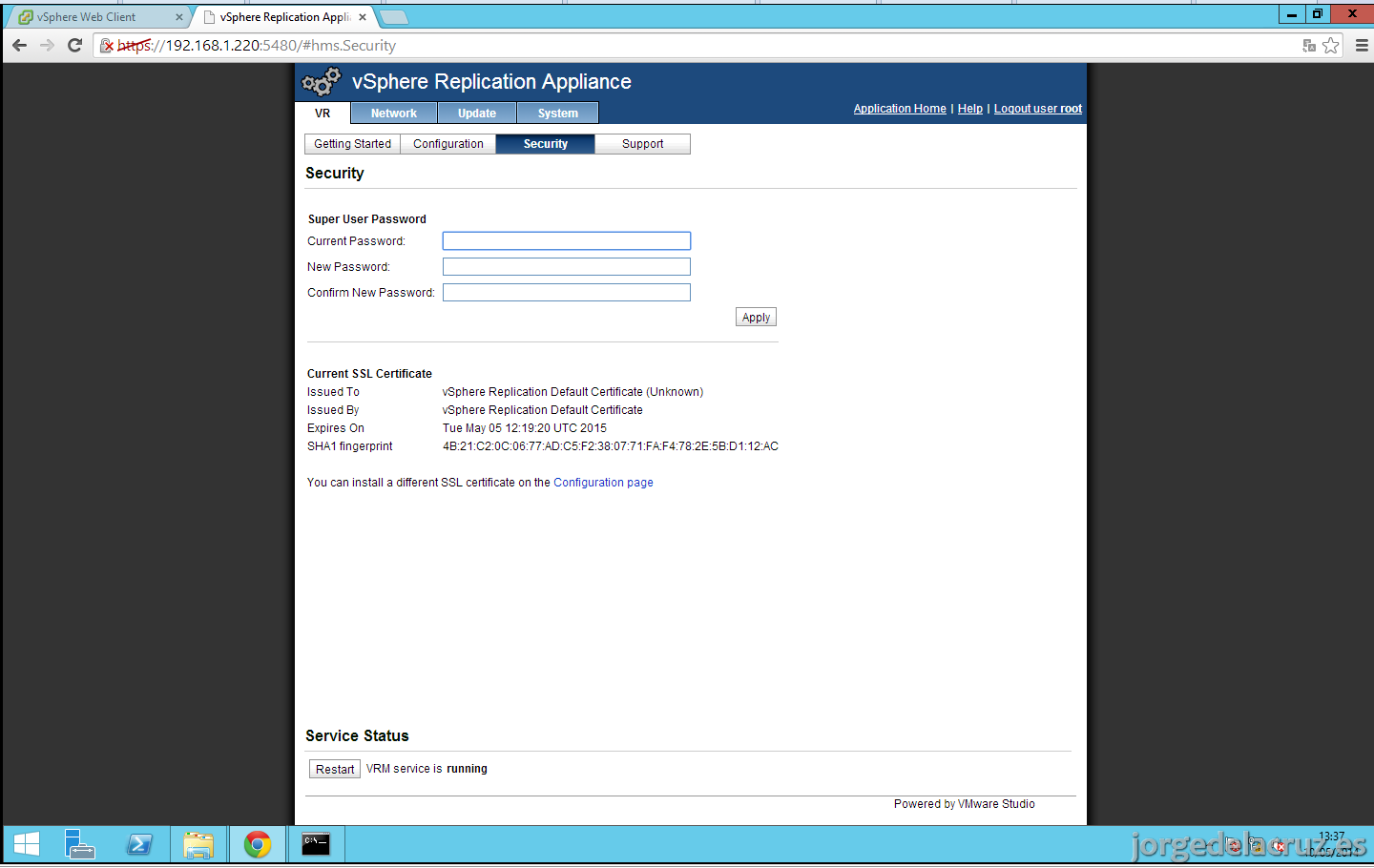Click the SHA1 fingerprint value
Viewport: 1374px width, 868px height.
click(611, 446)
